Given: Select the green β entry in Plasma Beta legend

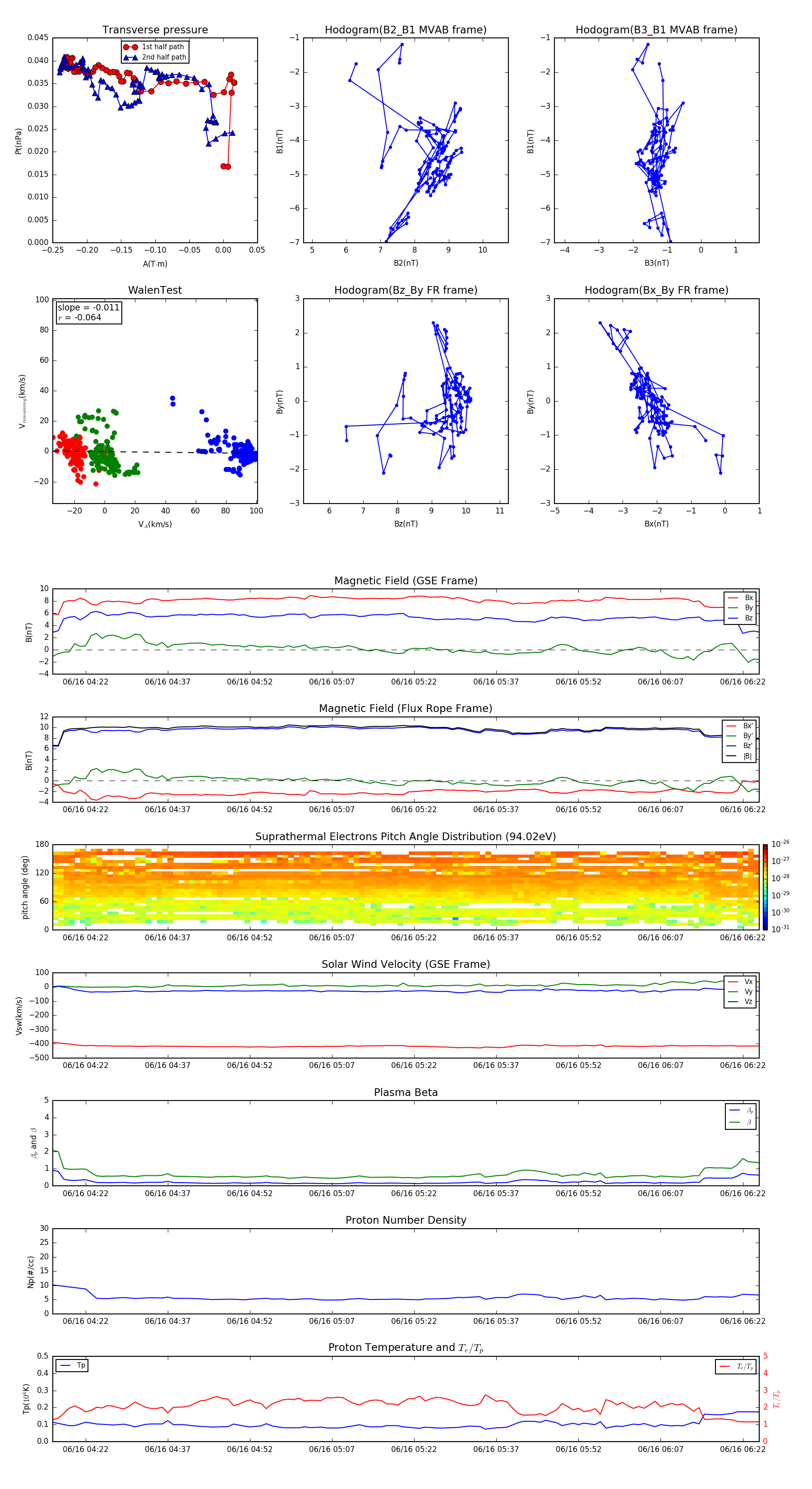Looking at the screenshot, I should (741, 1122).
